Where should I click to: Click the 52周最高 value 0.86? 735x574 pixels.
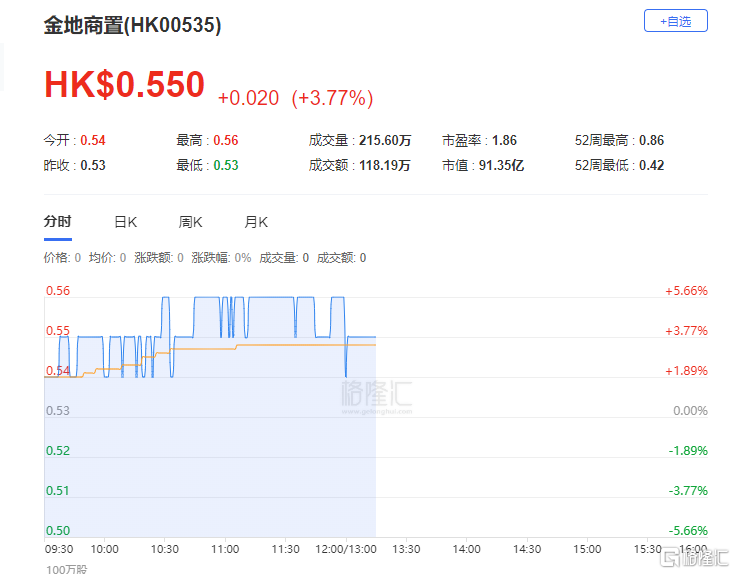pos(652,140)
